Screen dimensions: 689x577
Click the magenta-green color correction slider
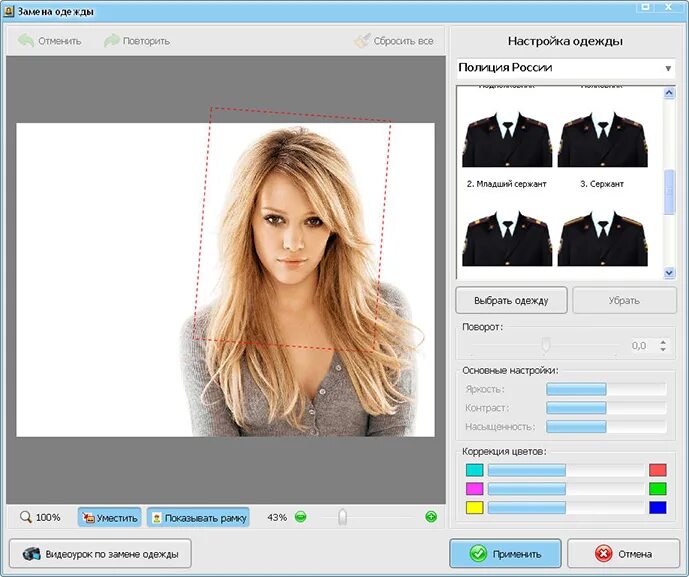[x=566, y=489]
